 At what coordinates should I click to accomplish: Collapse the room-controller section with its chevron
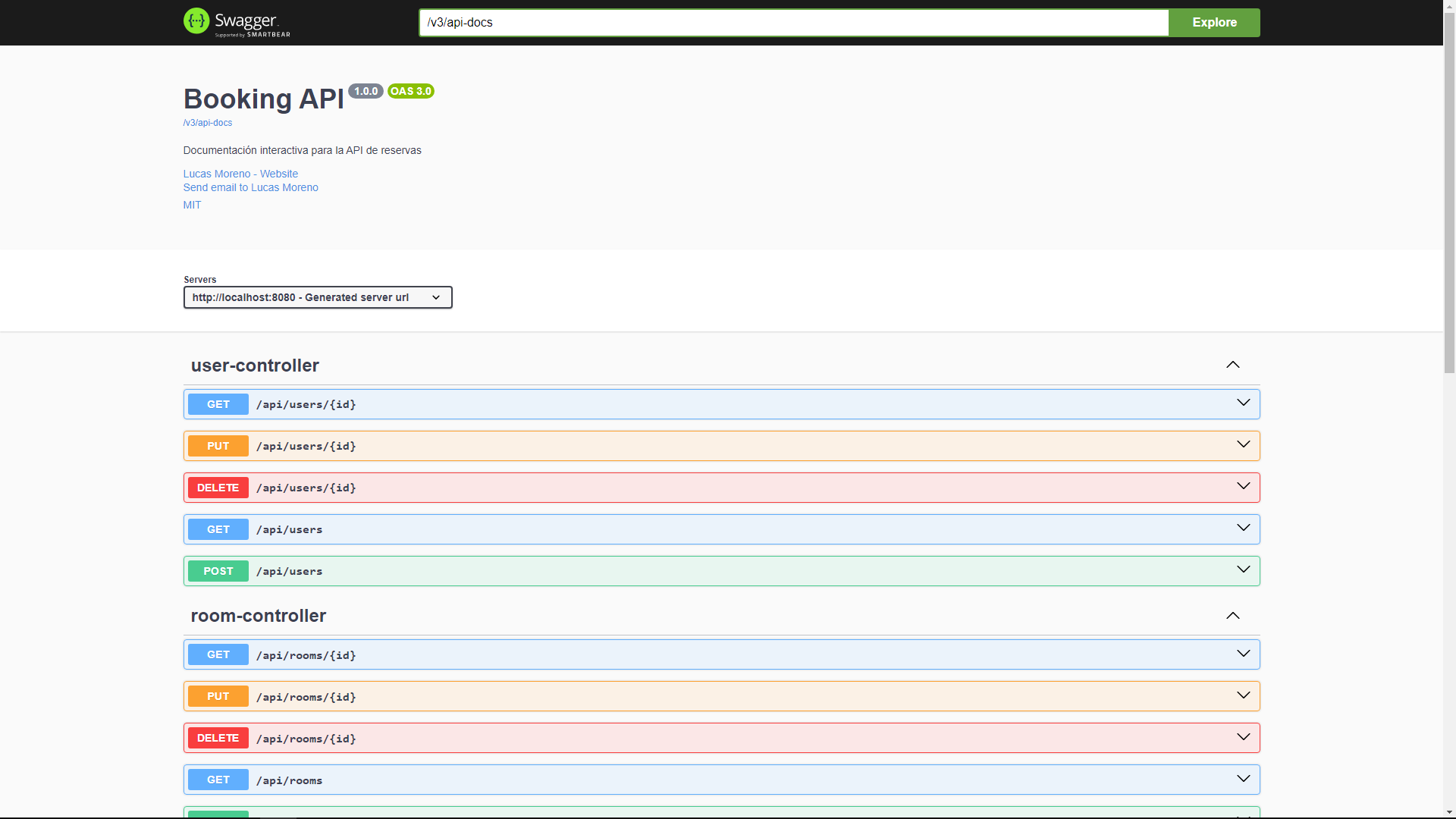click(1232, 616)
